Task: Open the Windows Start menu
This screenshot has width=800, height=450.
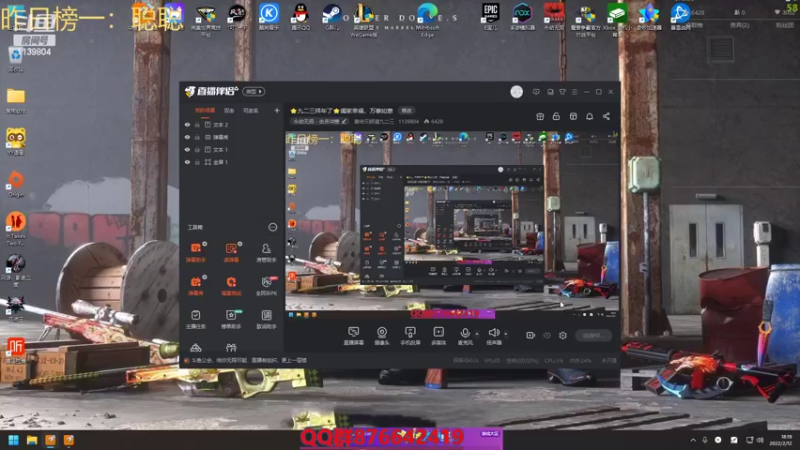Action: click(x=13, y=440)
